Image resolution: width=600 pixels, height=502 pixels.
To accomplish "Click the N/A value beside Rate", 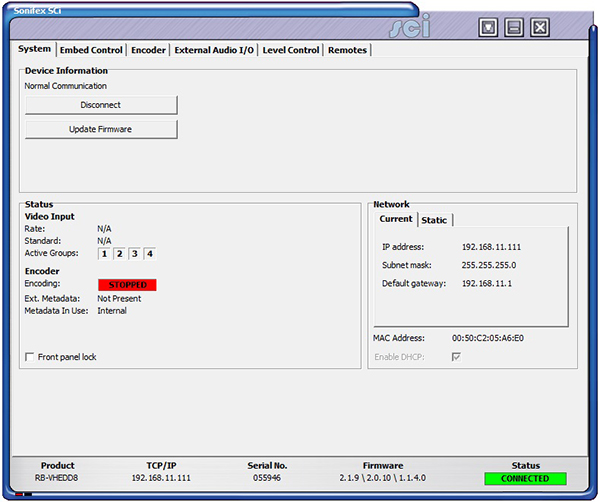I will [104, 229].
